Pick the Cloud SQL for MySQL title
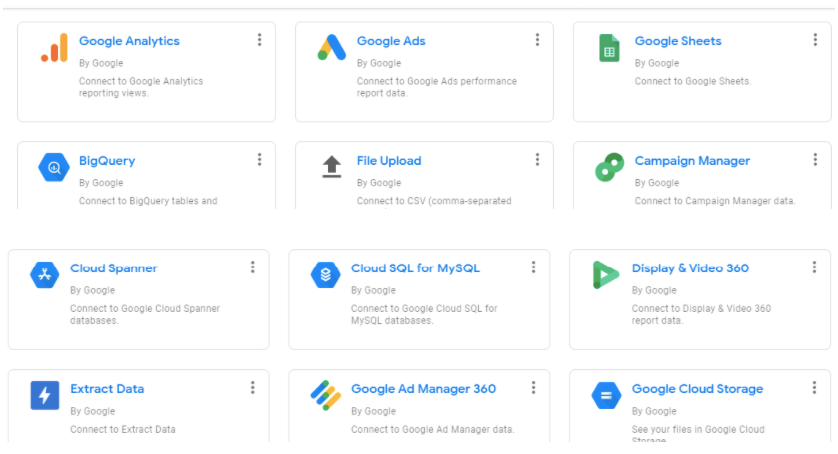This screenshot has height=454, width=838. 415,268
